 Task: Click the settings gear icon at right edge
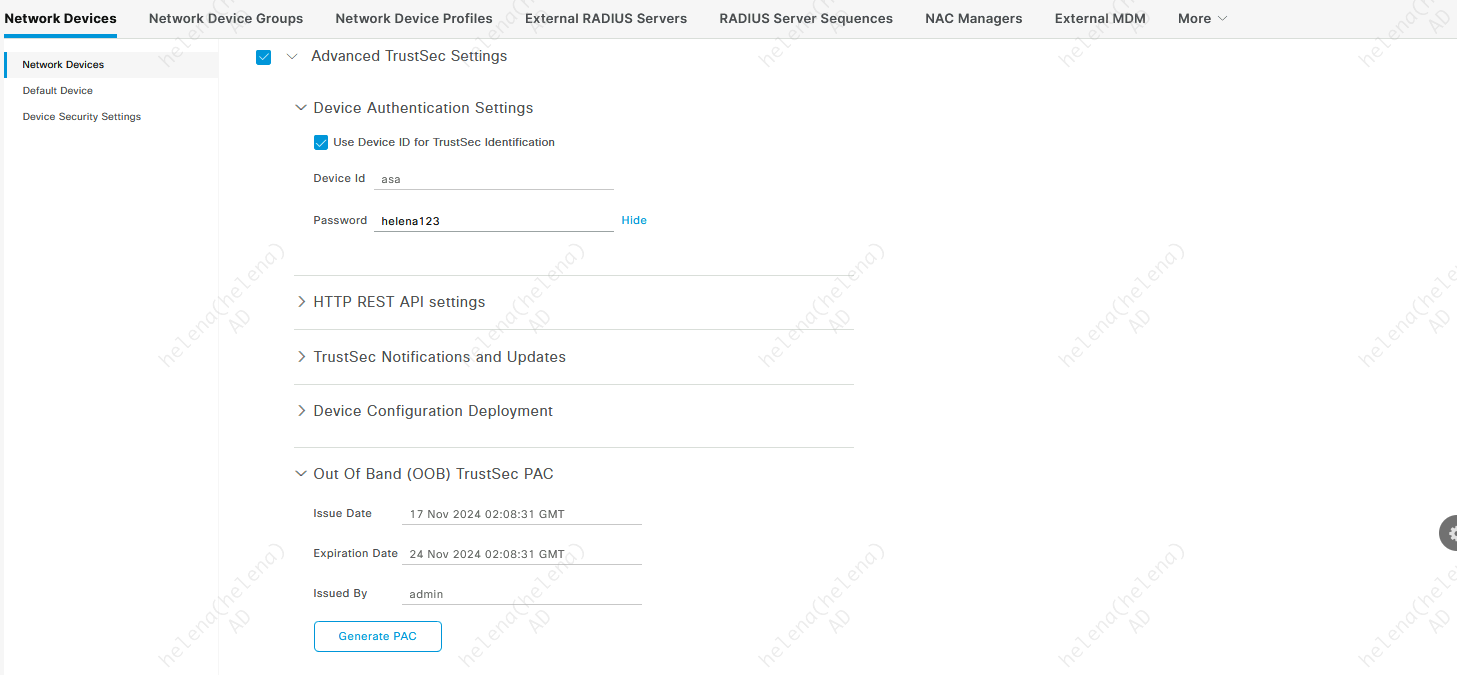click(x=1449, y=533)
